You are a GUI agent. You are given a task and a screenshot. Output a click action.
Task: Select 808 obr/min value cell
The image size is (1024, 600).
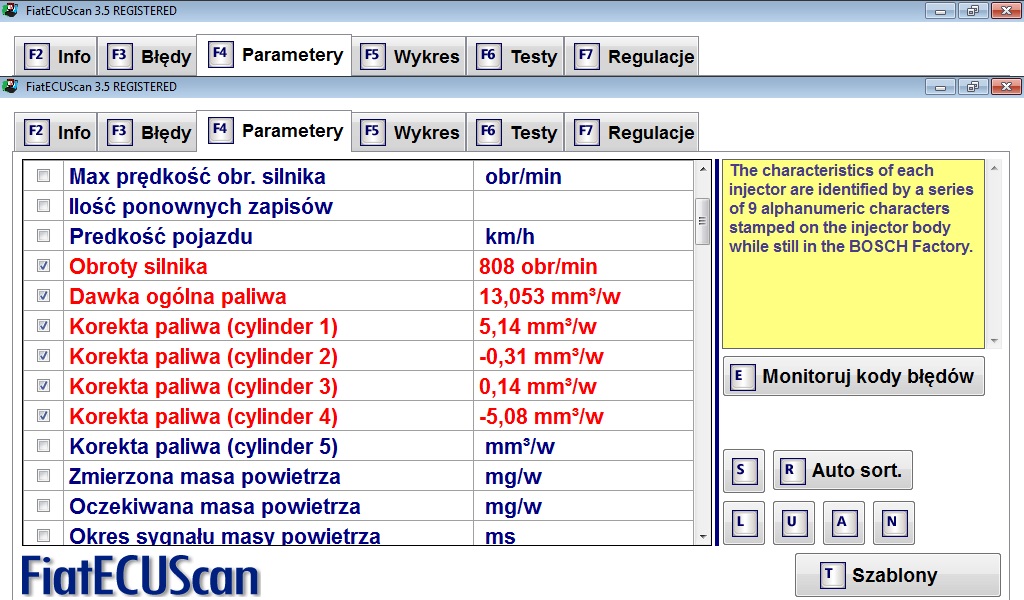coord(583,266)
